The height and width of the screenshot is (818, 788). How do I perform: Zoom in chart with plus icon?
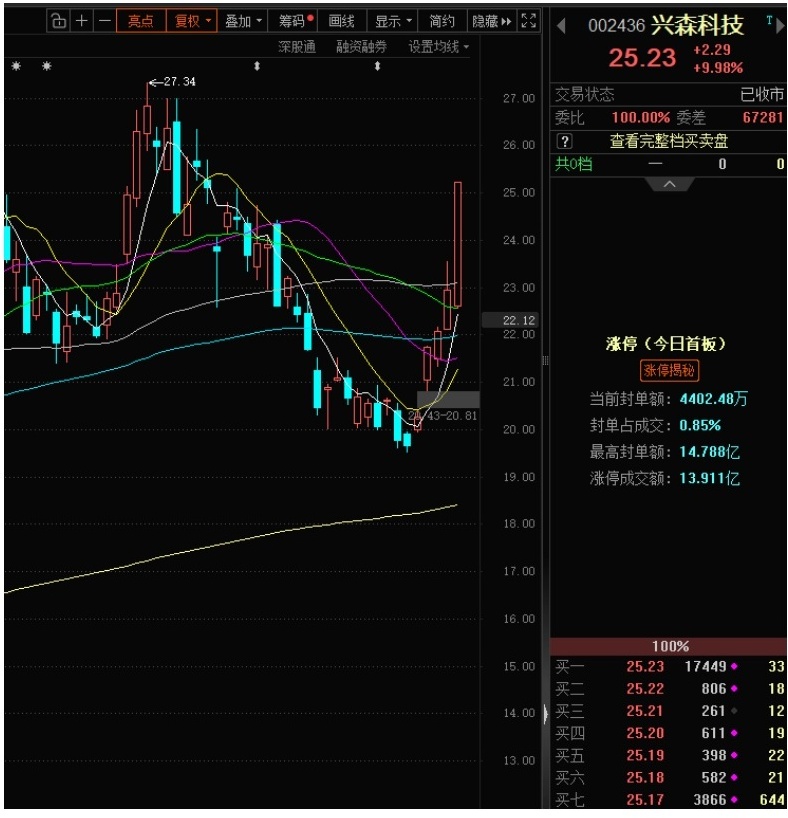click(x=82, y=21)
